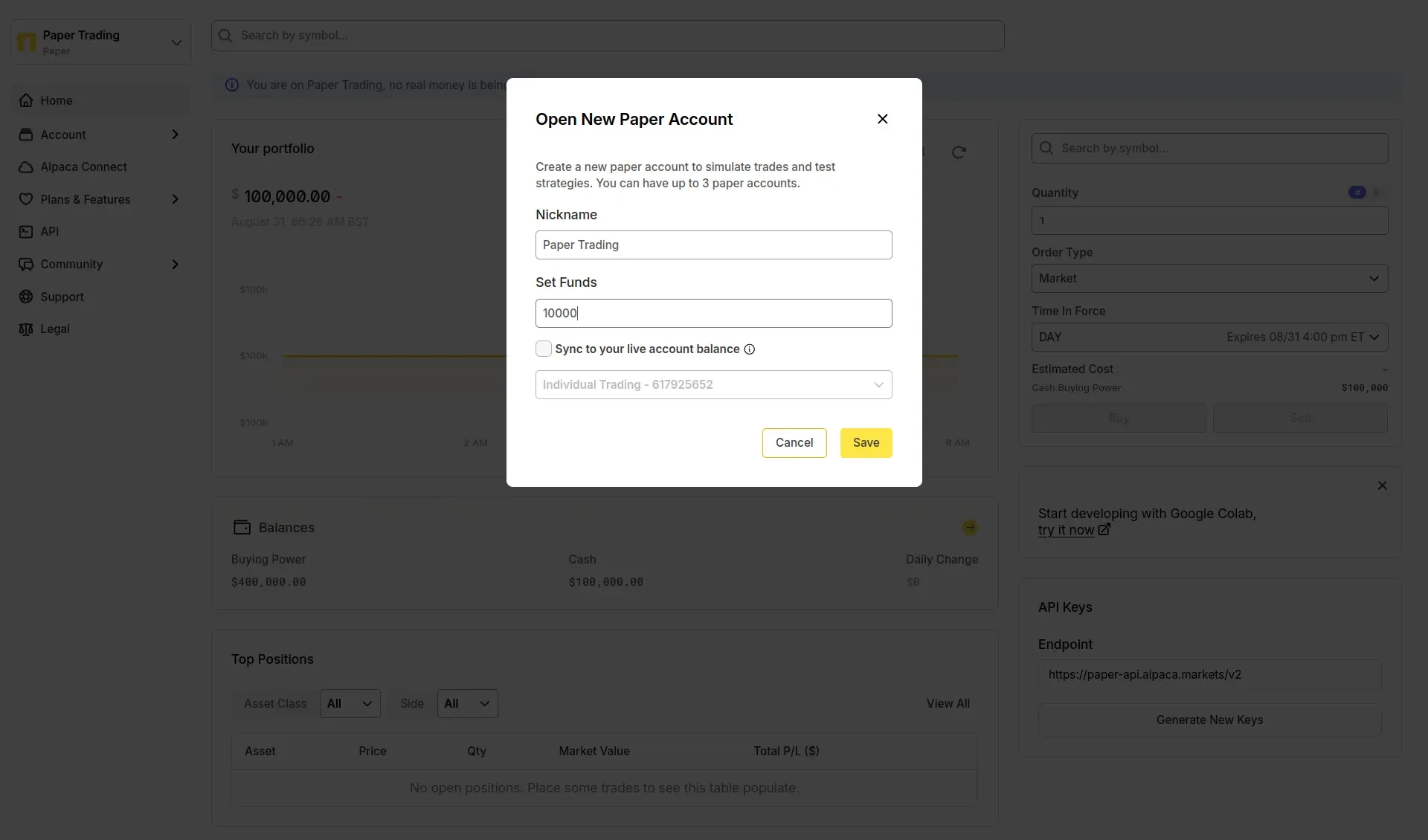Open Legal in the sidebar

tap(100, 329)
